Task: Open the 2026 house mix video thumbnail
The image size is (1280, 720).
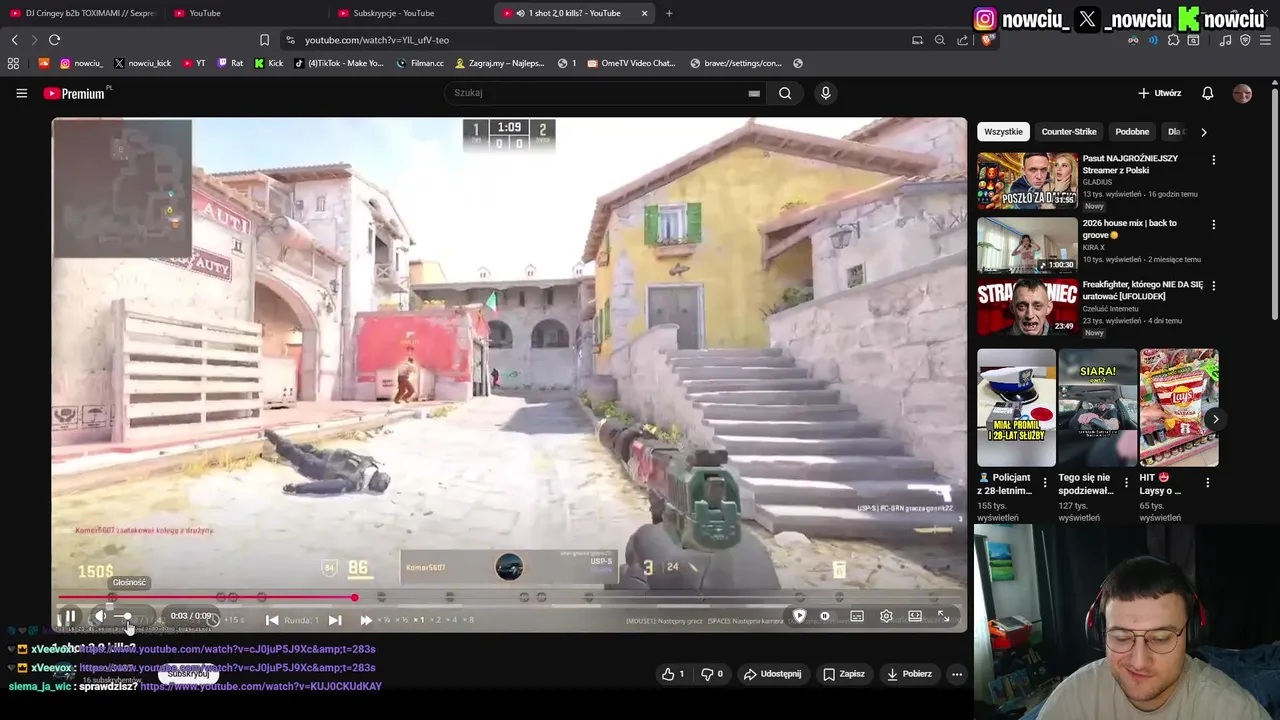Action: [x=1027, y=245]
